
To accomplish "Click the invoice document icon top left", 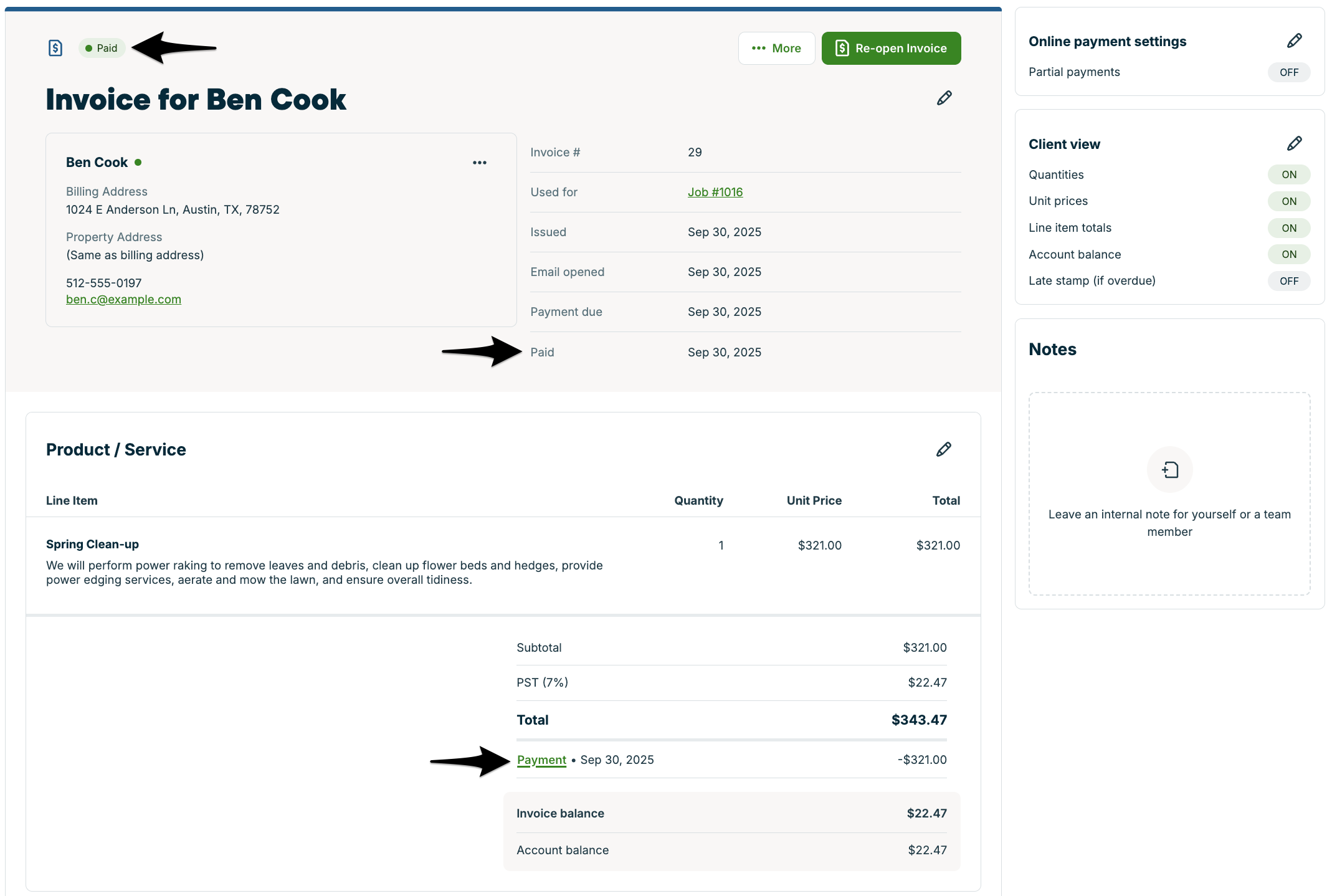I will click(x=55, y=47).
